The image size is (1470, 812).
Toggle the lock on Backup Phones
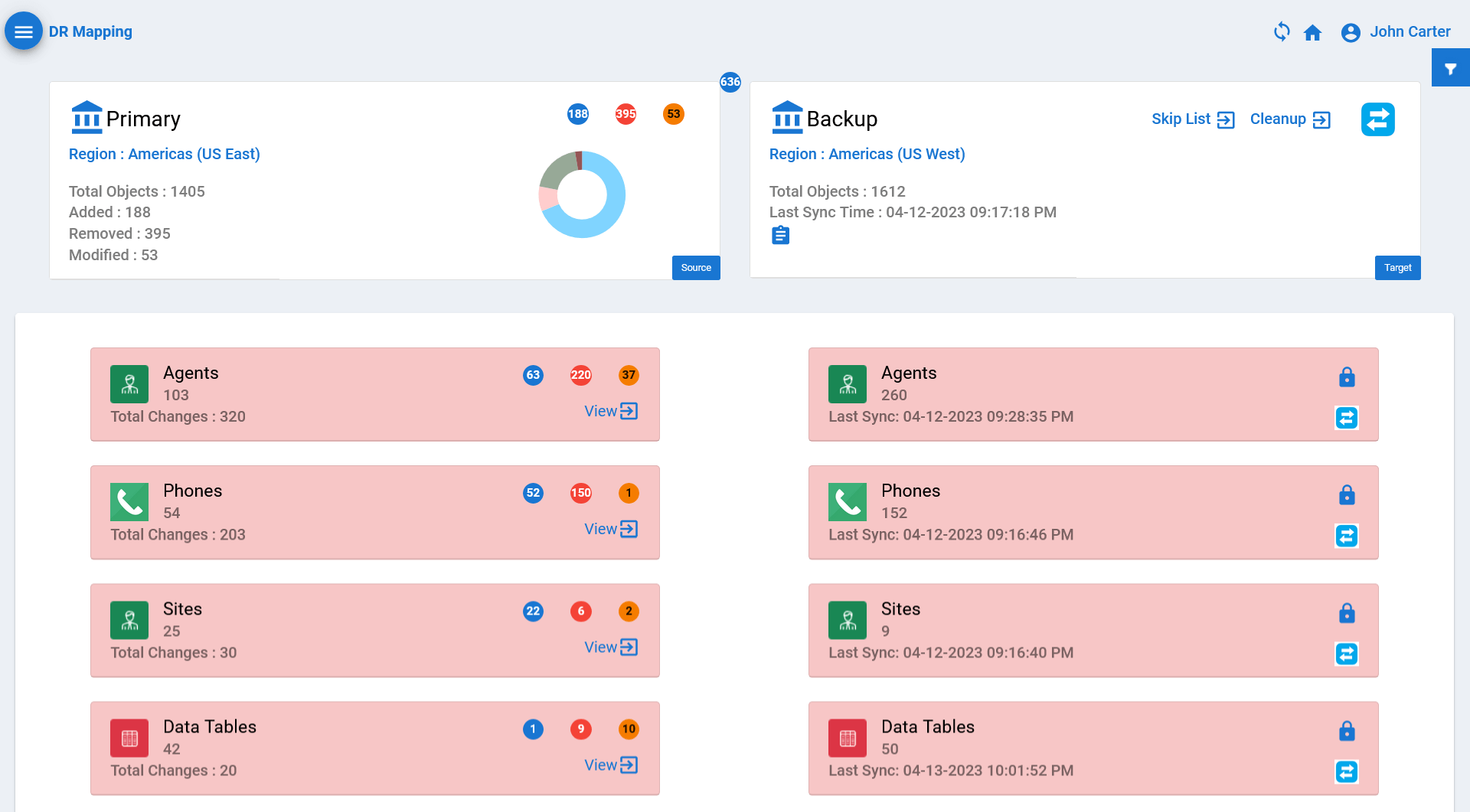coord(1347,494)
